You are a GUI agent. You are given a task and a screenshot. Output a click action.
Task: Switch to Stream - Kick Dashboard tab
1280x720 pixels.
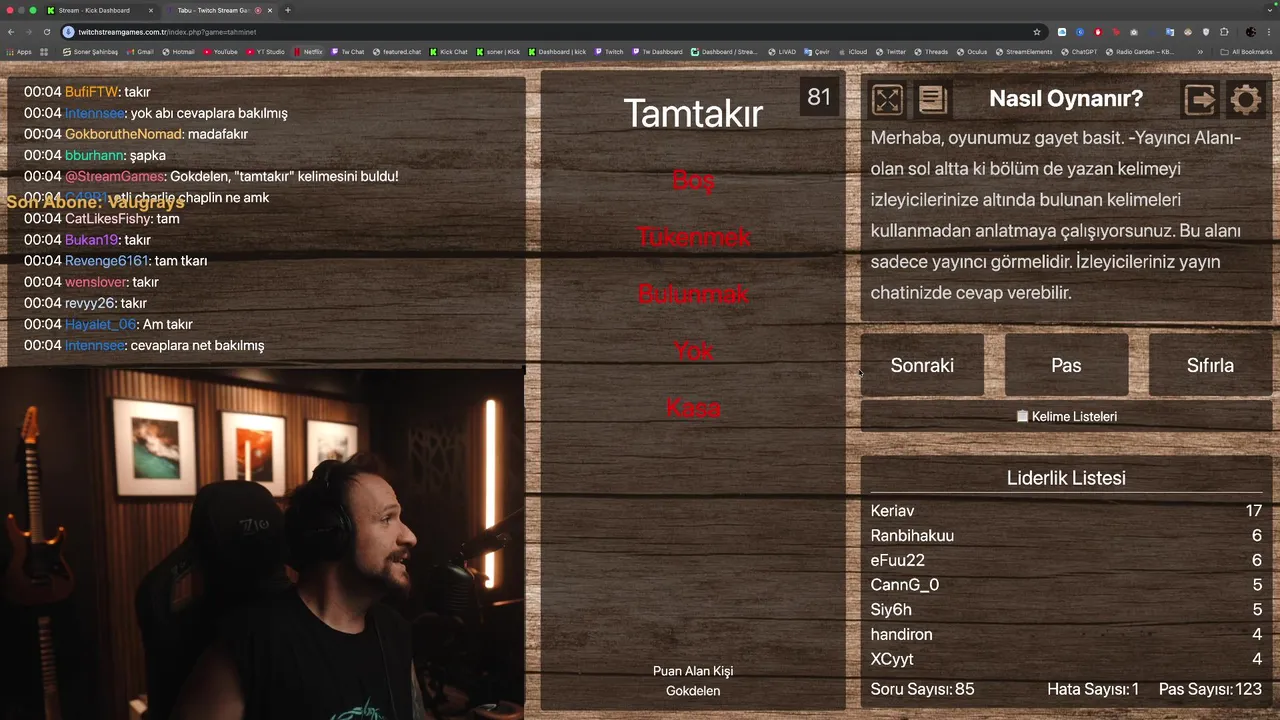click(100, 10)
